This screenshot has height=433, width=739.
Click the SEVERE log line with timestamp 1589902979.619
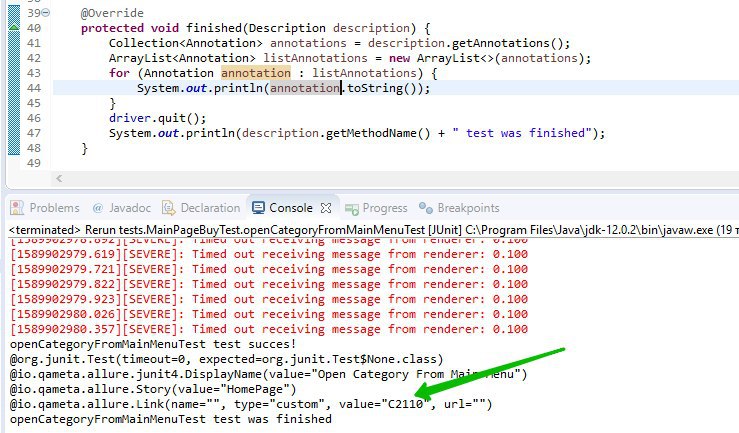click(269, 254)
